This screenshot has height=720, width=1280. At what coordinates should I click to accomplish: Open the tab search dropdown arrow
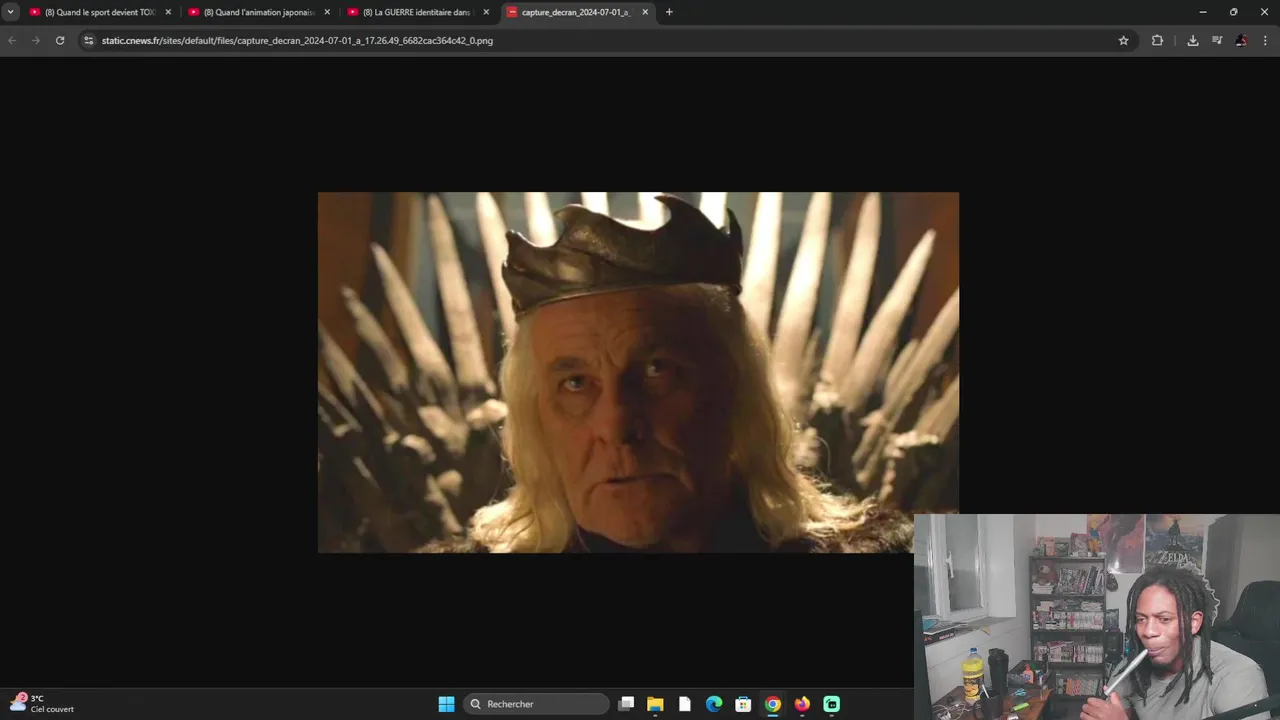point(11,12)
